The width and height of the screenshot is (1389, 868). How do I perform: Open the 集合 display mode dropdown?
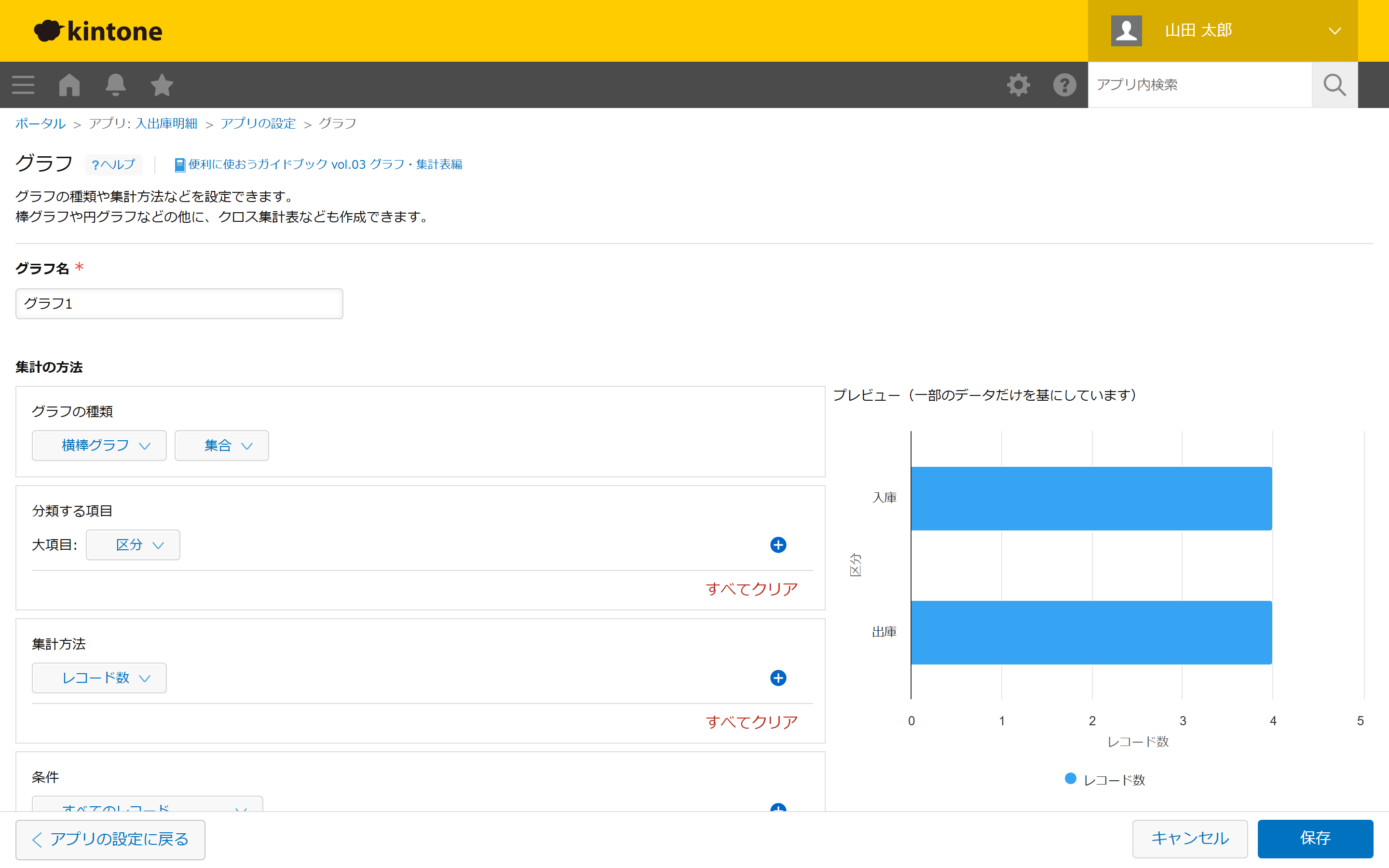221,446
